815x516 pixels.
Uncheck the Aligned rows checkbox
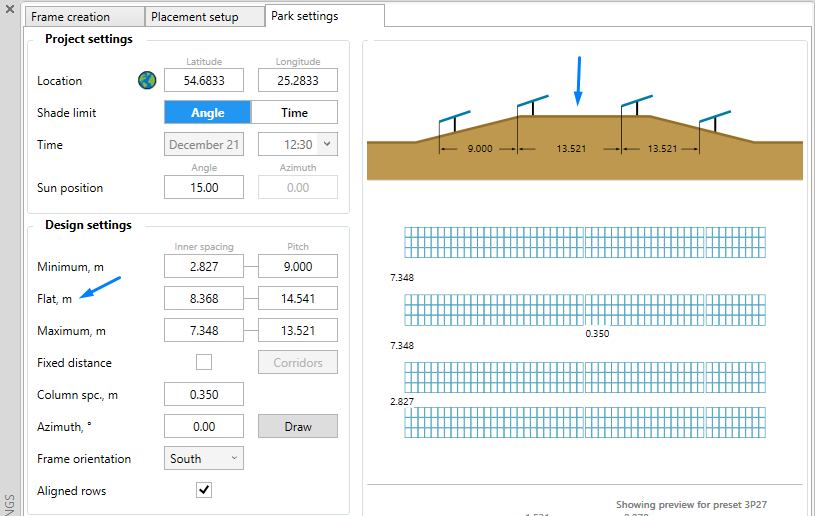(x=204, y=489)
